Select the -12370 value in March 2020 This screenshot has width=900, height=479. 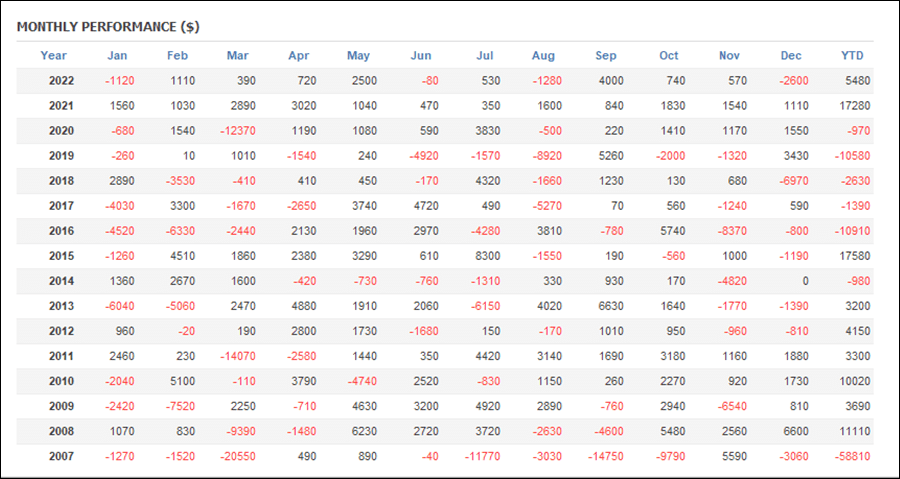[238, 131]
